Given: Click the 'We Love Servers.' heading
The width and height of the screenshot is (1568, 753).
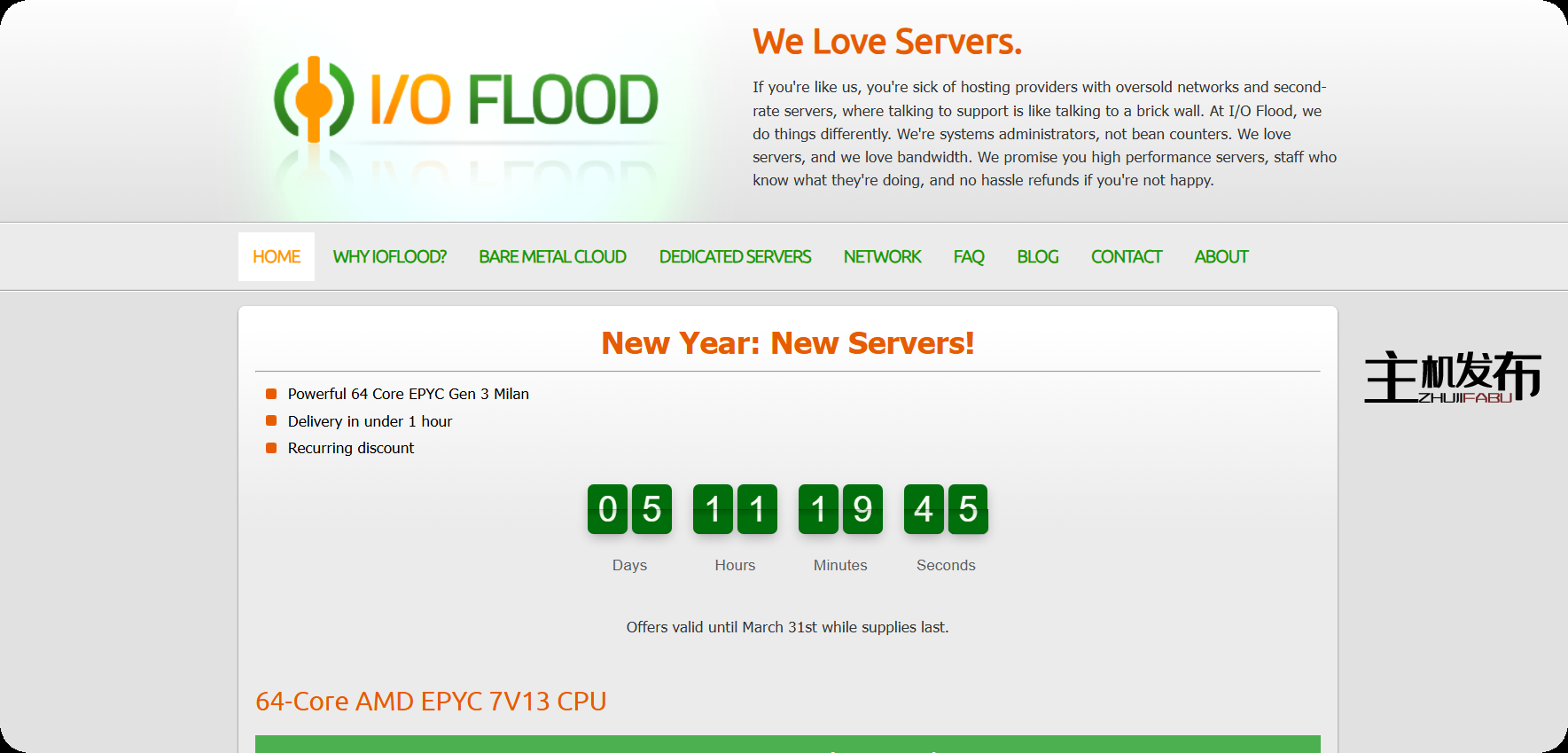Looking at the screenshot, I should [x=887, y=42].
